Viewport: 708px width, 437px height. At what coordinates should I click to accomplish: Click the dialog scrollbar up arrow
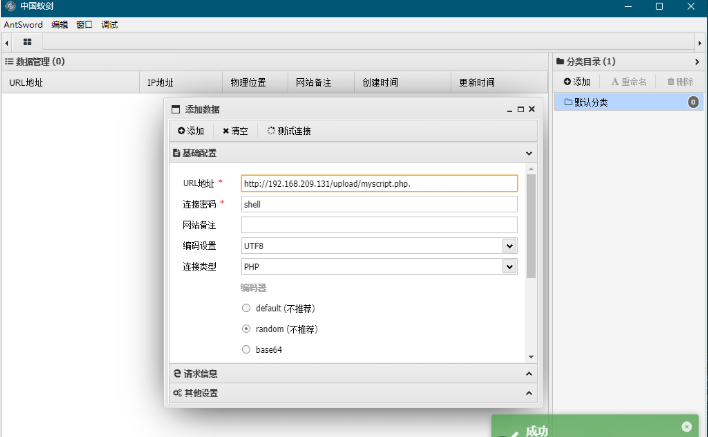(531, 169)
